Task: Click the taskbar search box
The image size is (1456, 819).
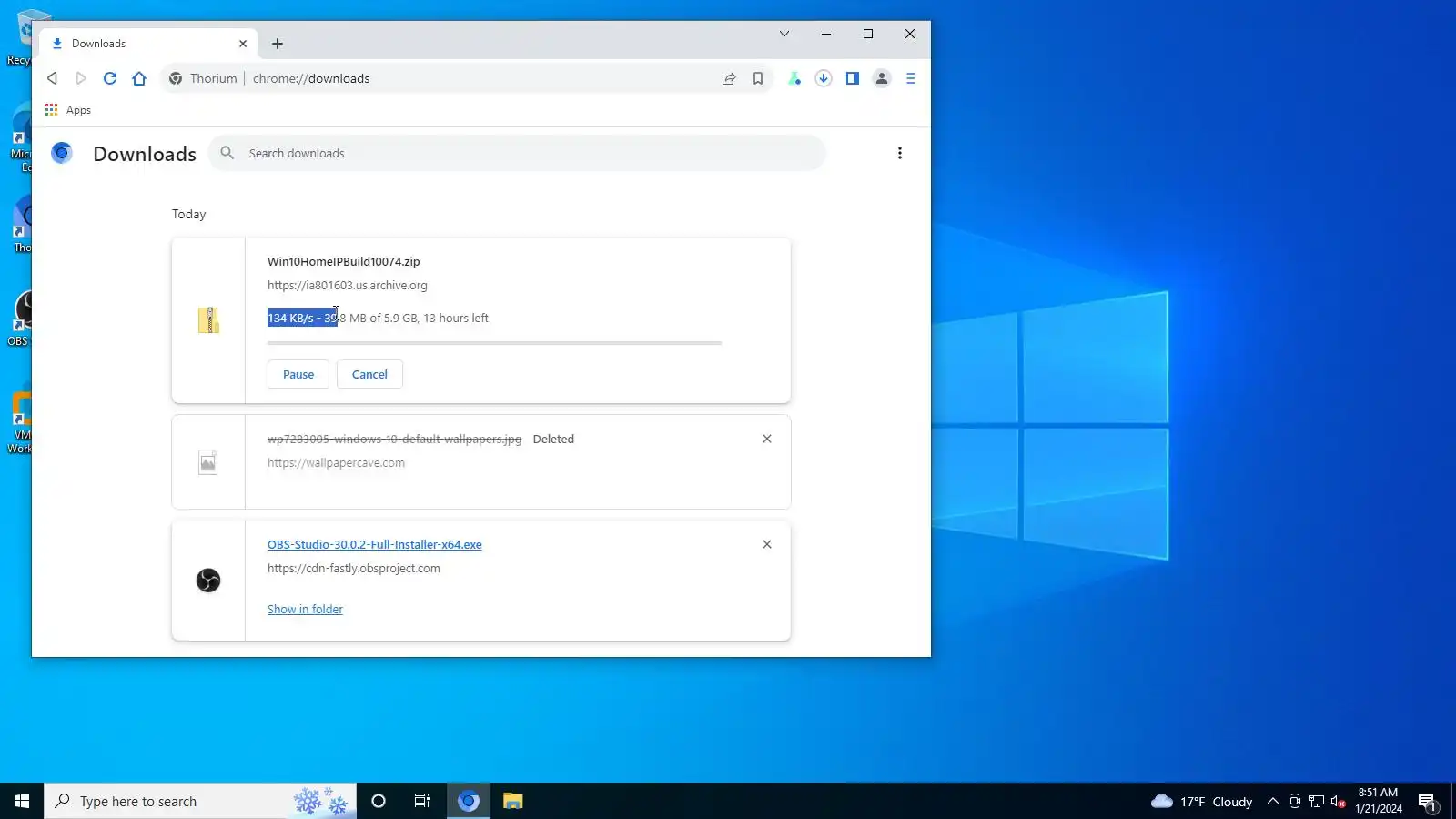Action: click(x=200, y=801)
